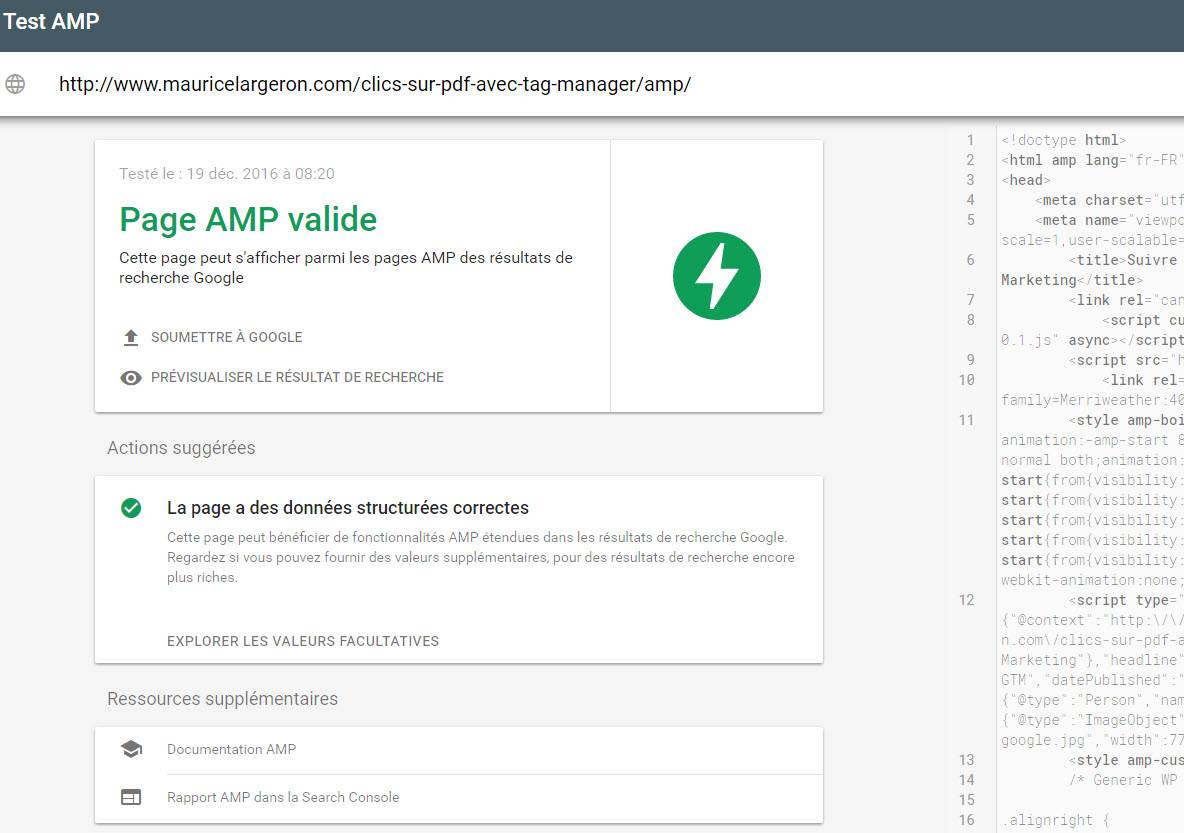This screenshot has width=1184, height=833.
Task: Click the '.alignright {' code line
Action: tap(1055, 820)
